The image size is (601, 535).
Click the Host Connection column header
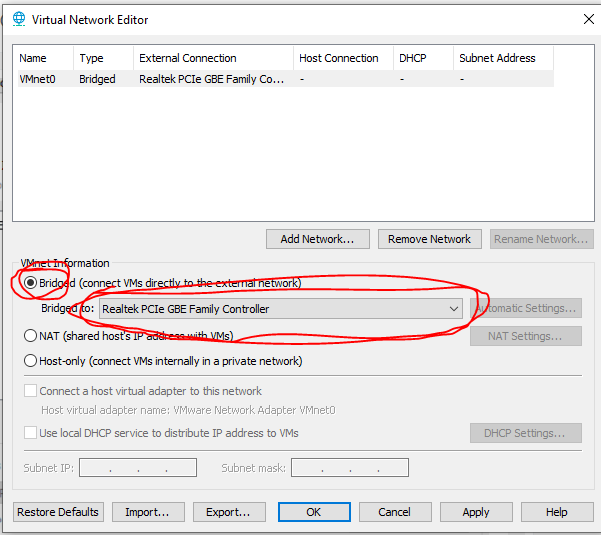pyautogui.click(x=343, y=58)
